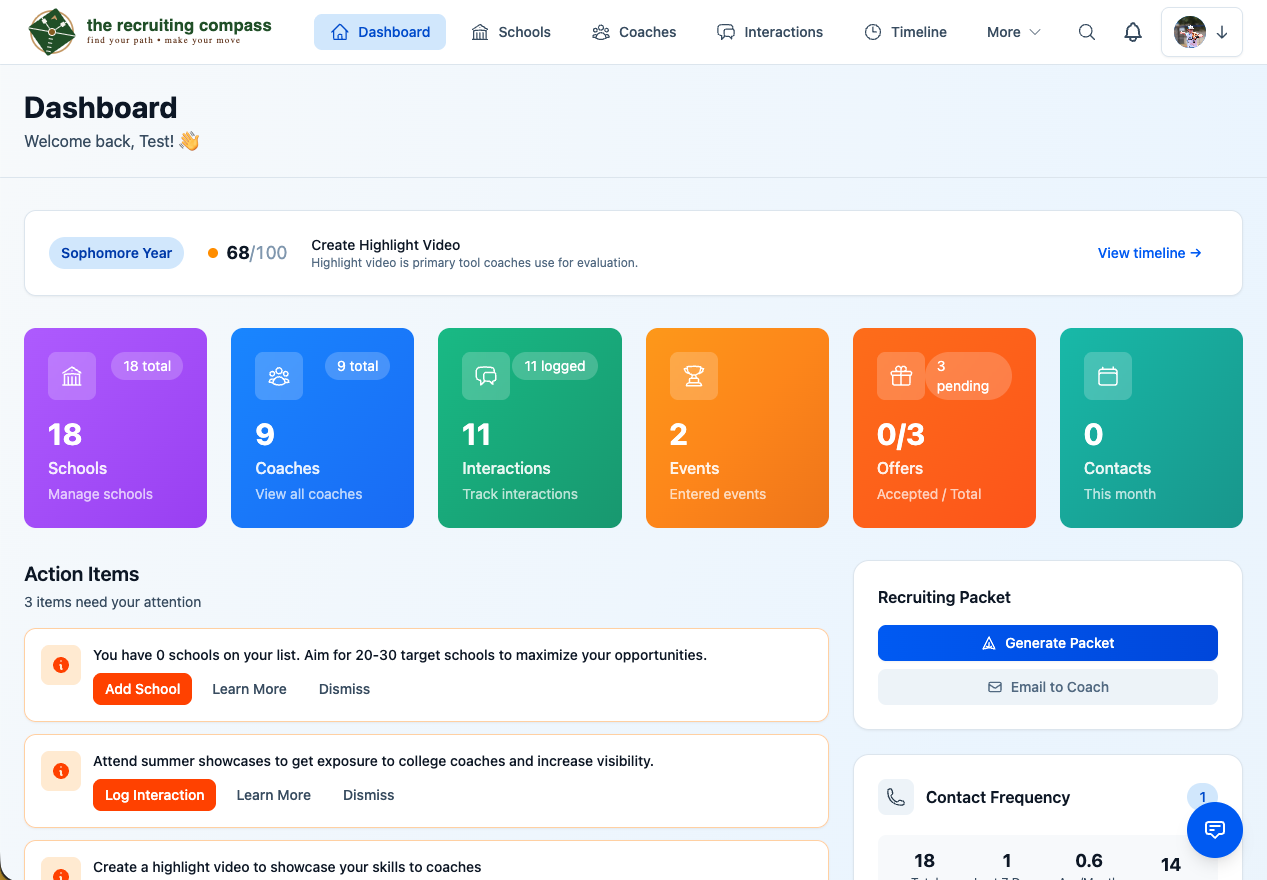Click the Generate Packet button
The width and height of the screenshot is (1267, 880).
pos(1047,642)
